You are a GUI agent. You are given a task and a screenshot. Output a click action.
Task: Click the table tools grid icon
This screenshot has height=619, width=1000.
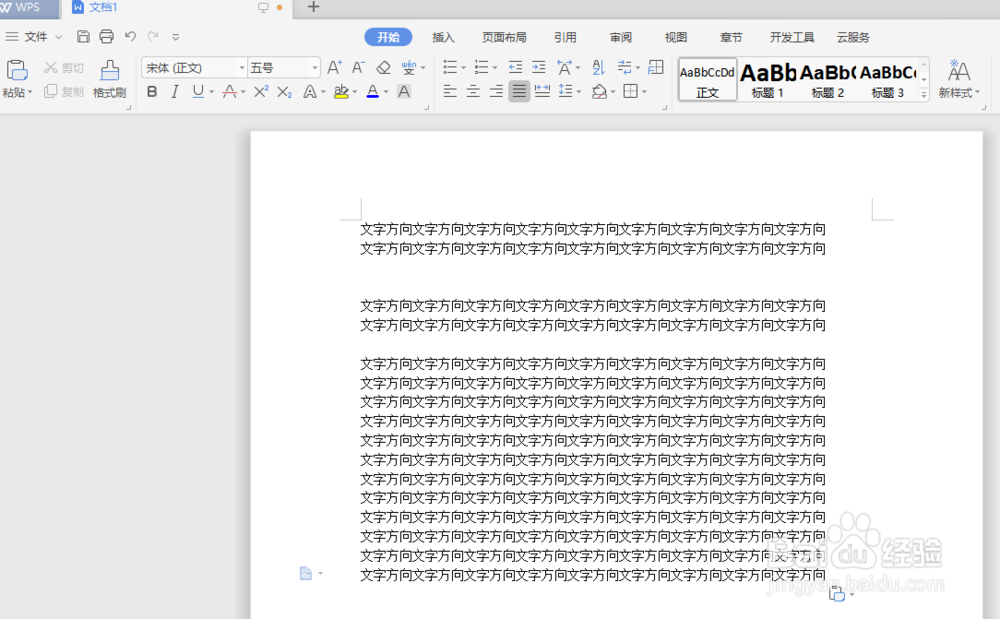(x=656, y=67)
